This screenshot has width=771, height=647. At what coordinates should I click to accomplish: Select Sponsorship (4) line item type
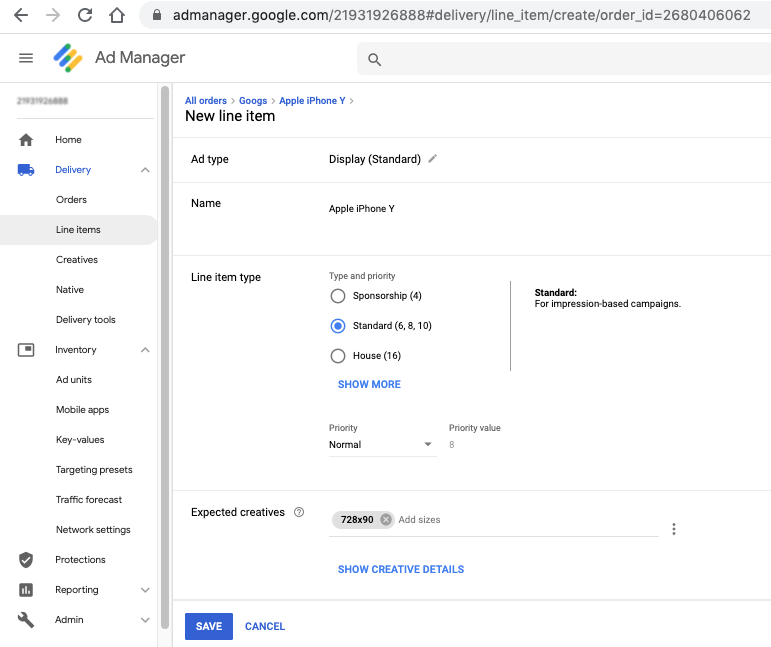[338, 296]
